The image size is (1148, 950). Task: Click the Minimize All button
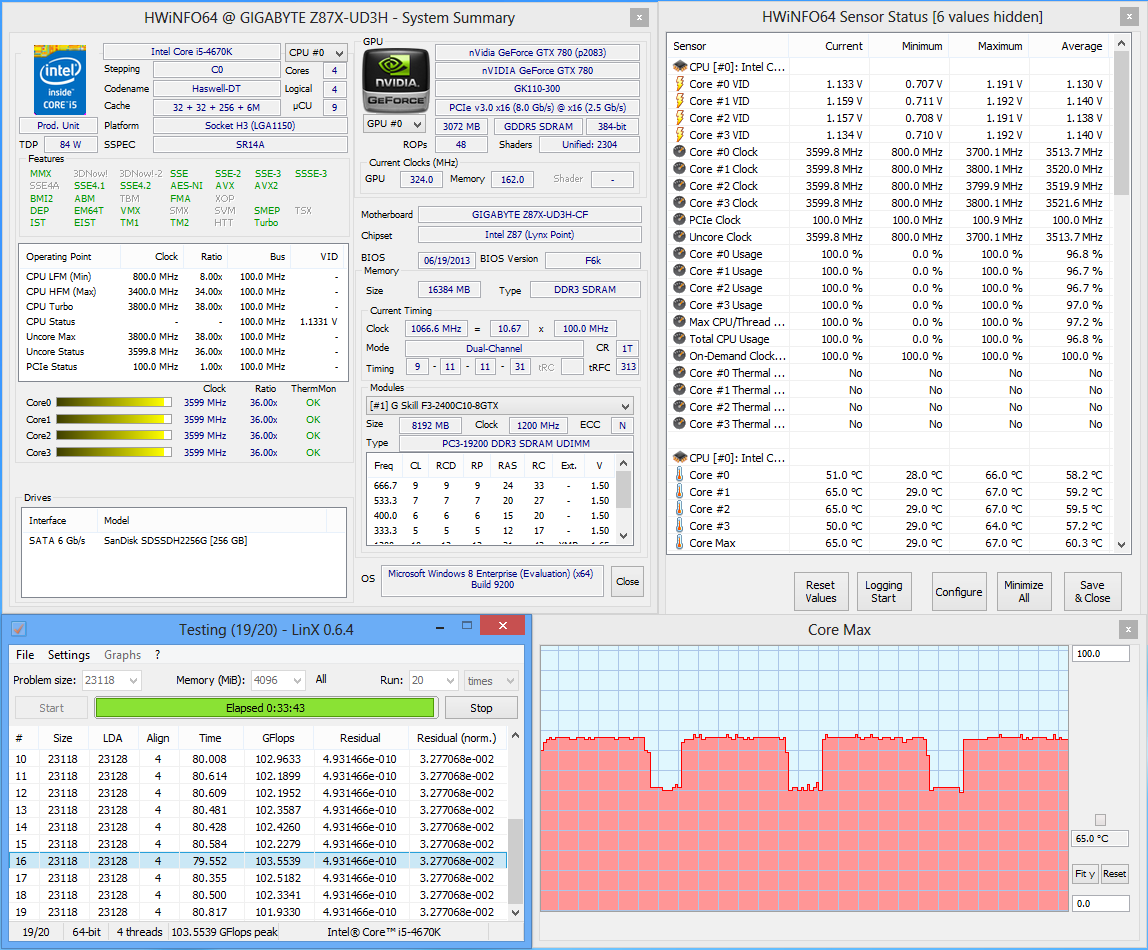[x=1024, y=591]
